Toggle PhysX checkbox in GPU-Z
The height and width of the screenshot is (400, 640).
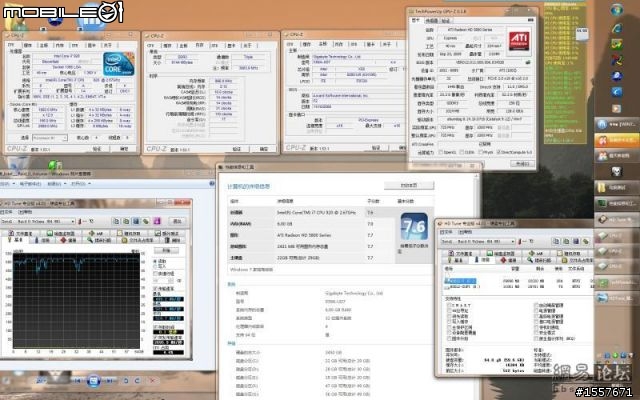478,152
